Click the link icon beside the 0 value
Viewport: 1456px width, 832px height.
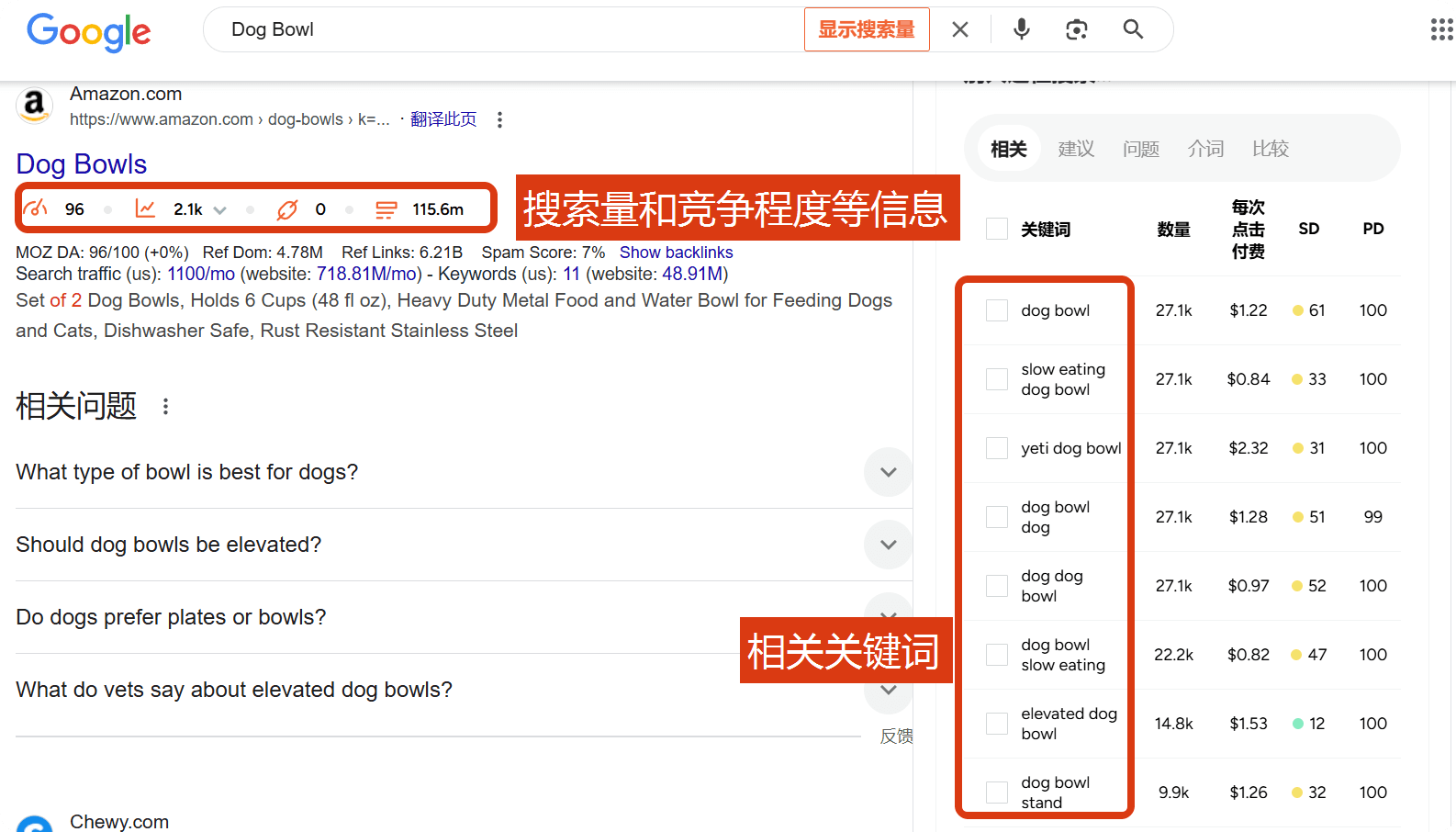(x=287, y=209)
